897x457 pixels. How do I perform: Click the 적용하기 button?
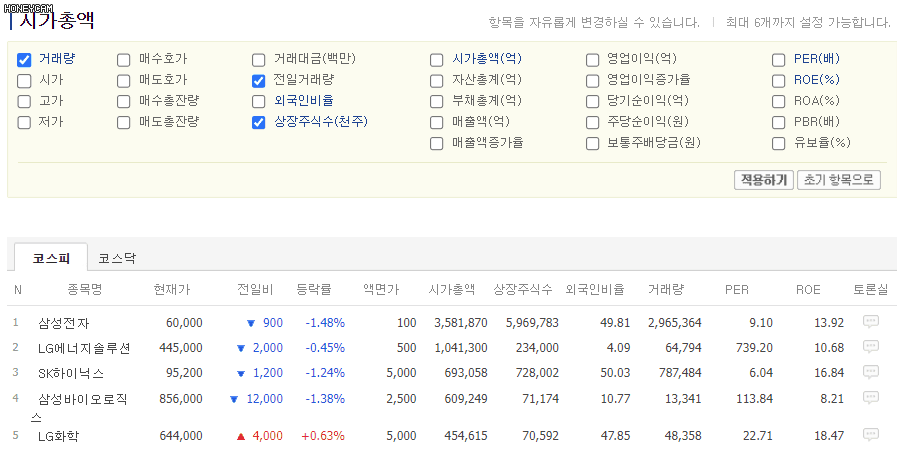764,180
